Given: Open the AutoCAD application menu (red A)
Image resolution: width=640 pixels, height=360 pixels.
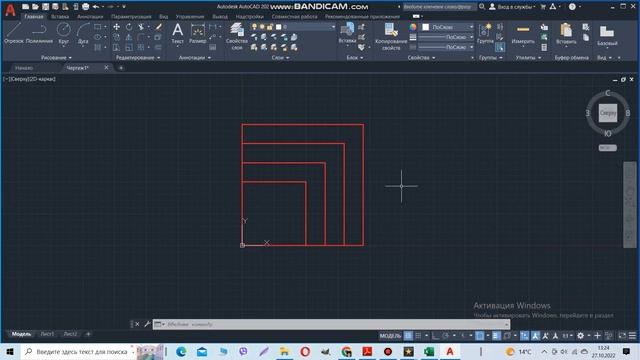Looking at the screenshot, I should point(10,10).
